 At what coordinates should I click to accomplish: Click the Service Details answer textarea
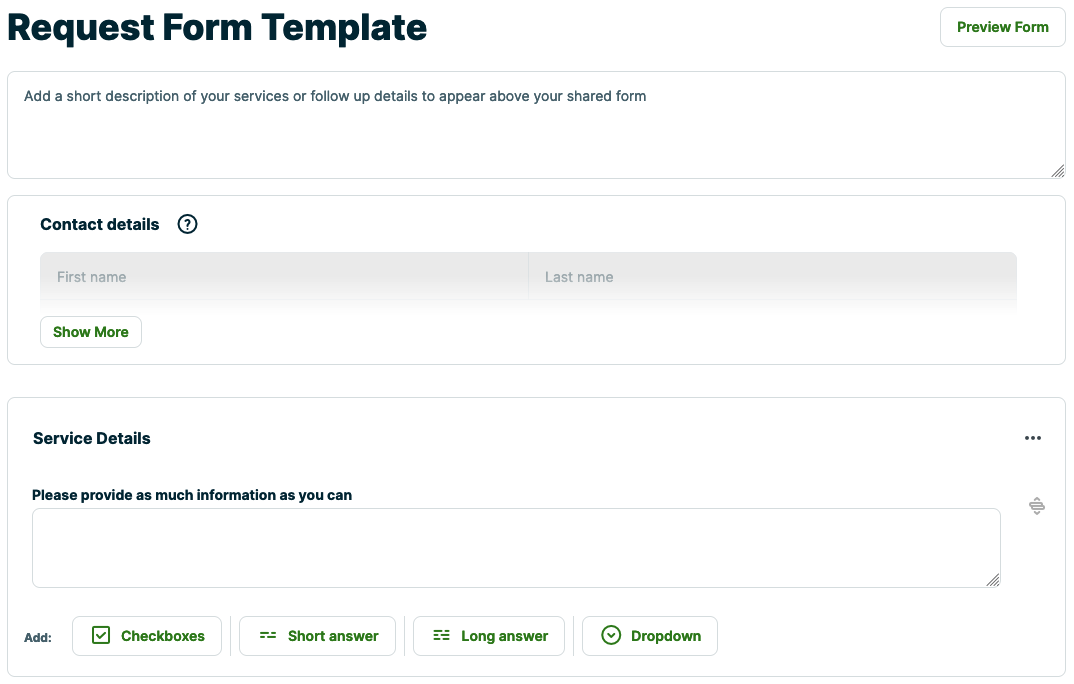[515, 547]
